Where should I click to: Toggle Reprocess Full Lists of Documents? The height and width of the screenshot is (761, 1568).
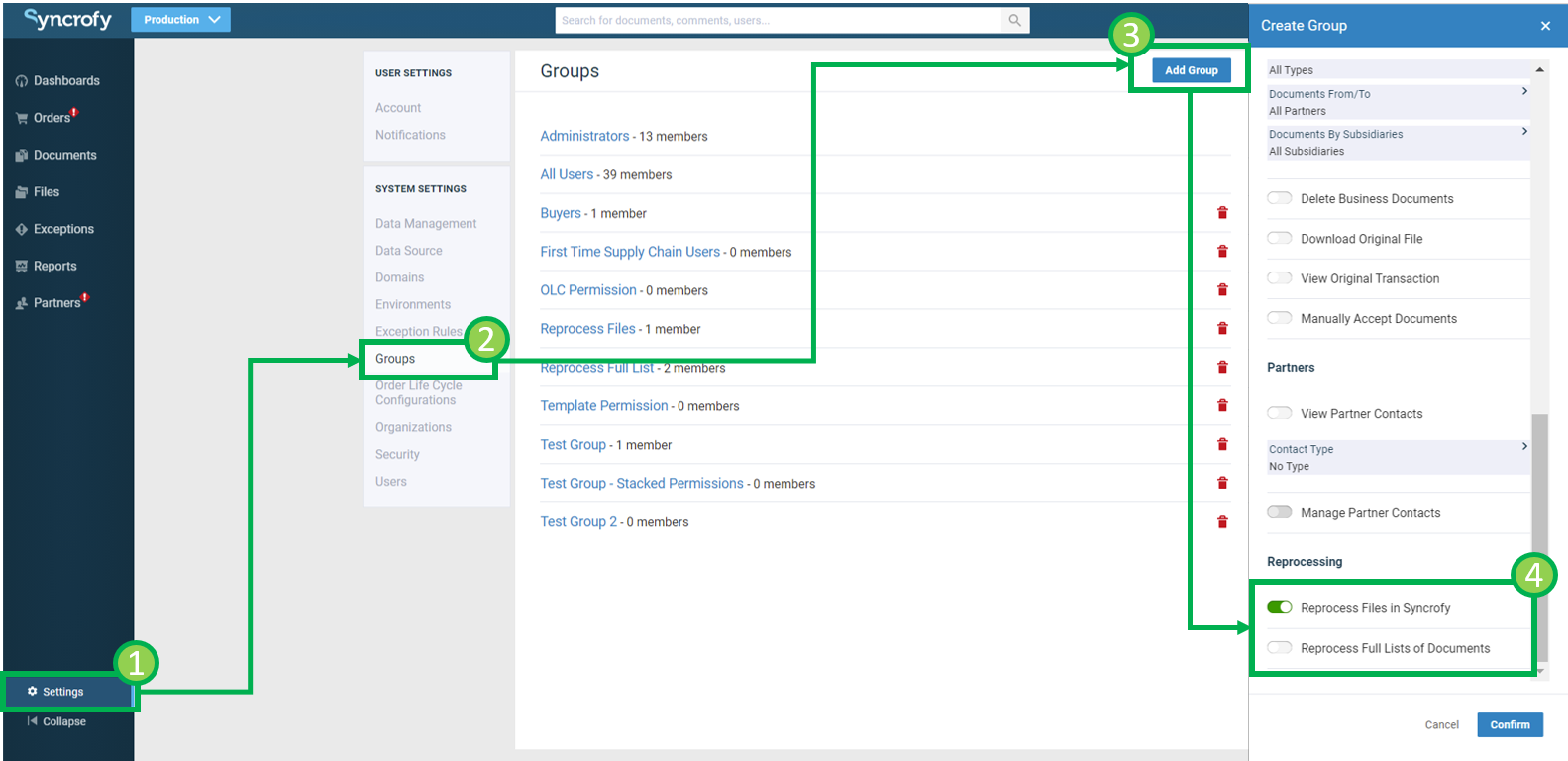1280,647
